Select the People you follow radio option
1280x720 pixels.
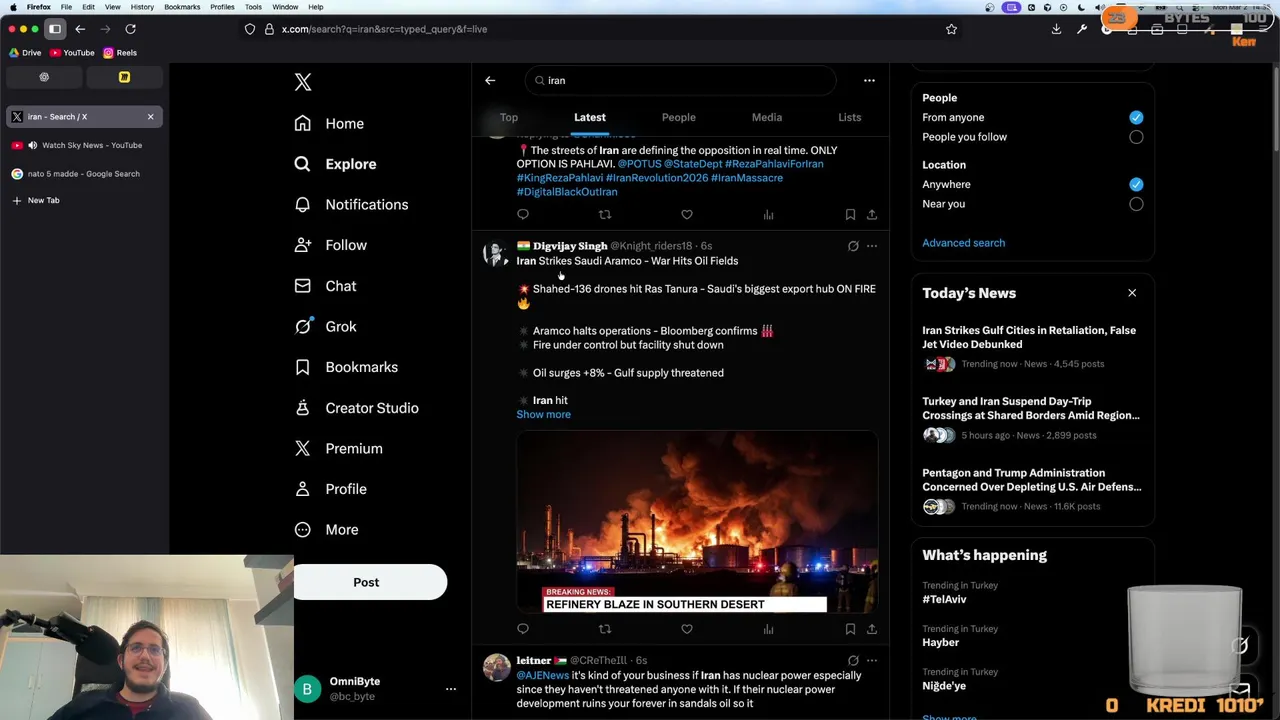pyautogui.click(x=1136, y=137)
